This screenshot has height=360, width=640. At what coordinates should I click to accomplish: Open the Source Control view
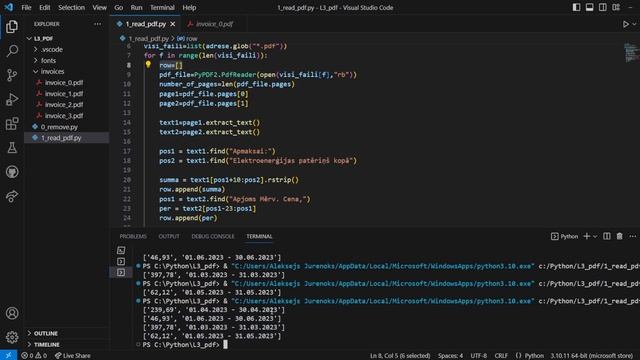coord(12,75)
